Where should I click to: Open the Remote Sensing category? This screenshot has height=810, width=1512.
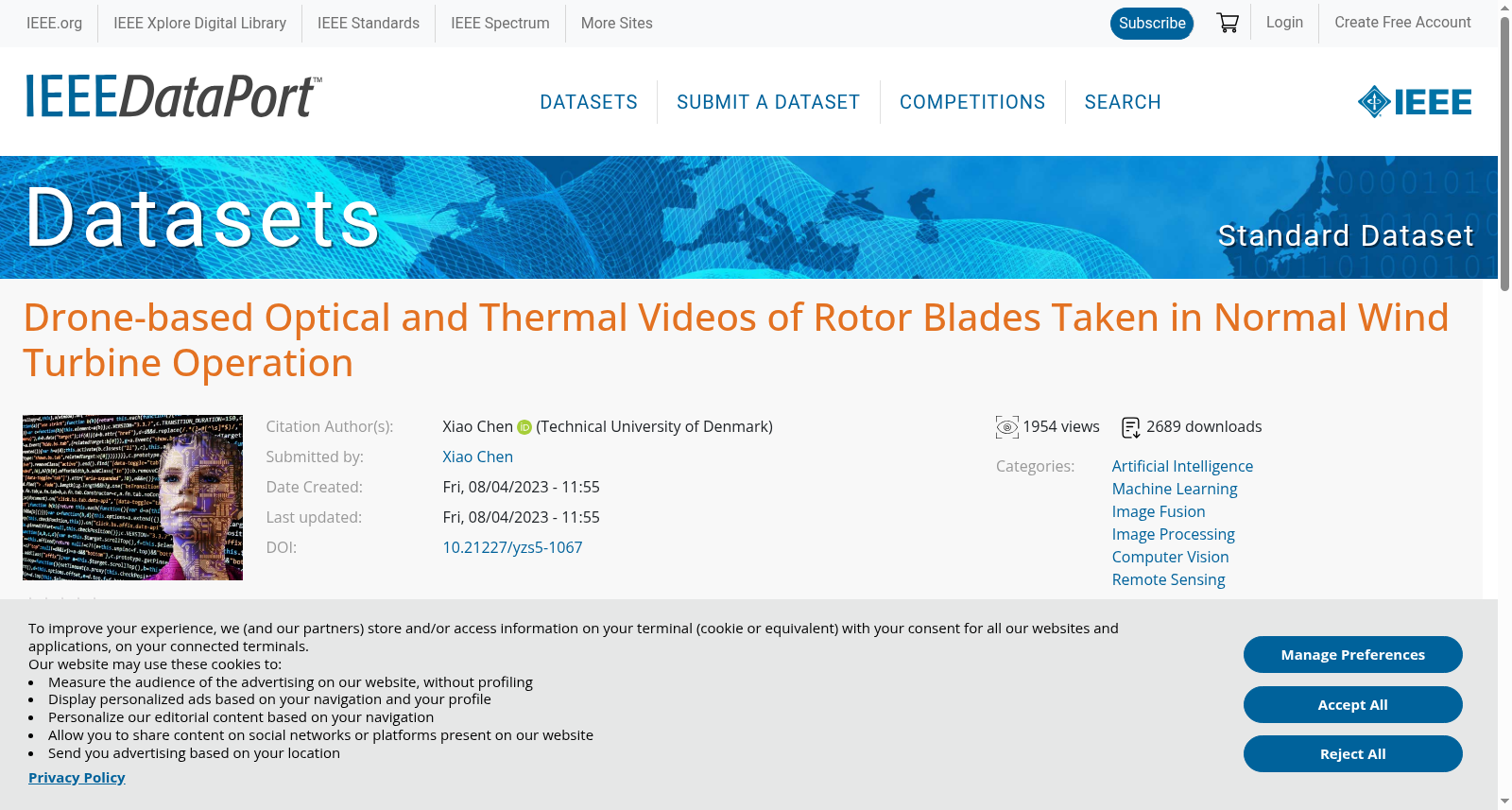click(1168, 579)
